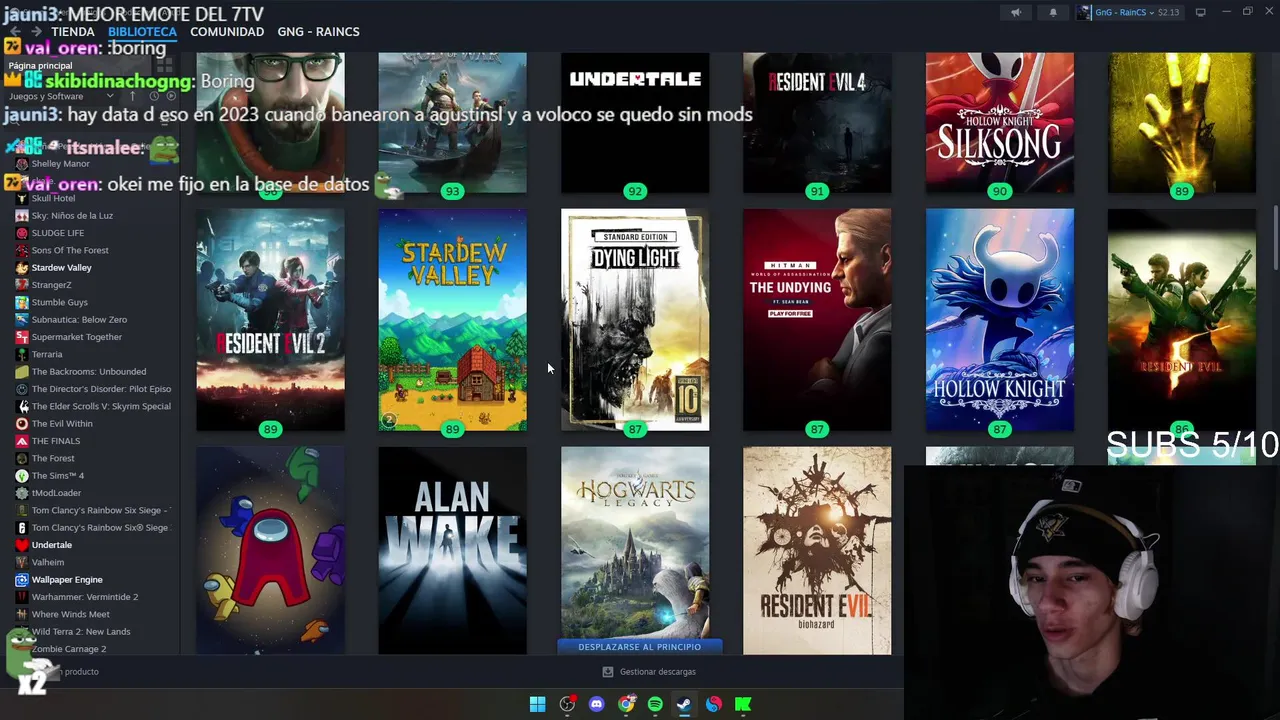This screenshot has width=1280, height=720.
Task: Click the recent-activity clock icon in sidebar
Action: (x=153, y=96)
